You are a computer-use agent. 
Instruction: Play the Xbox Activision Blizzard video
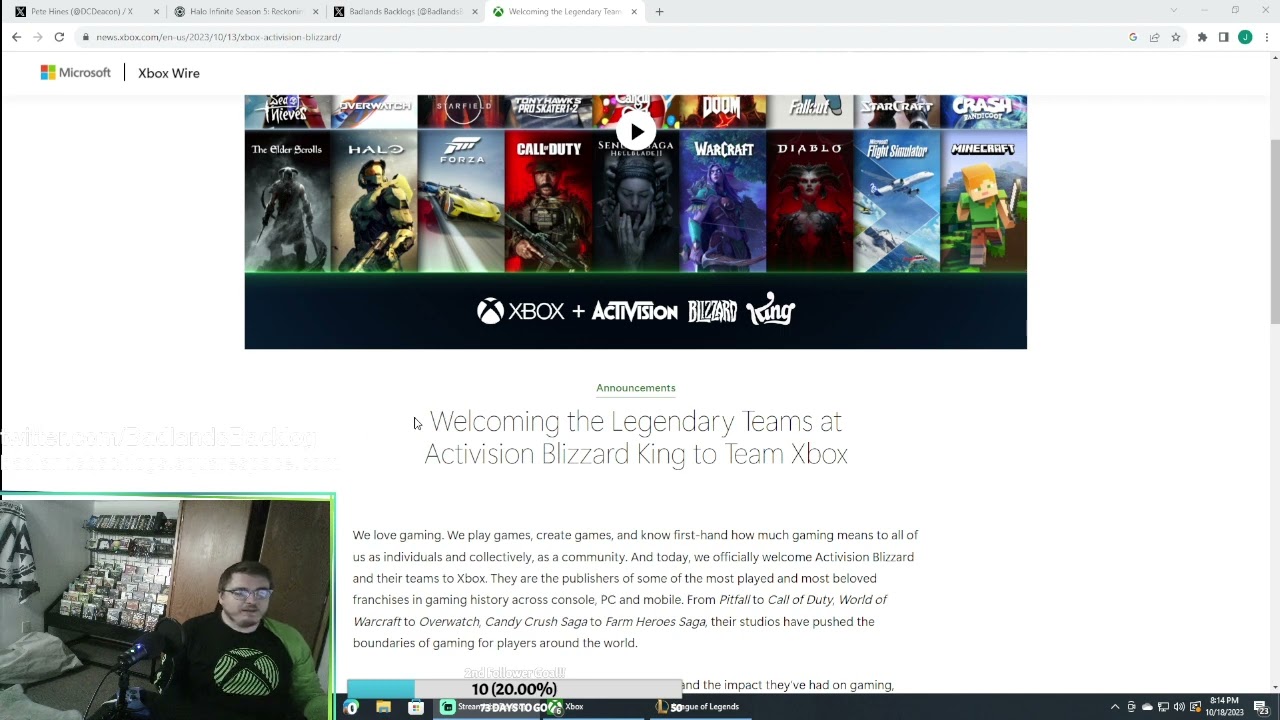click(x=636, y=132)
